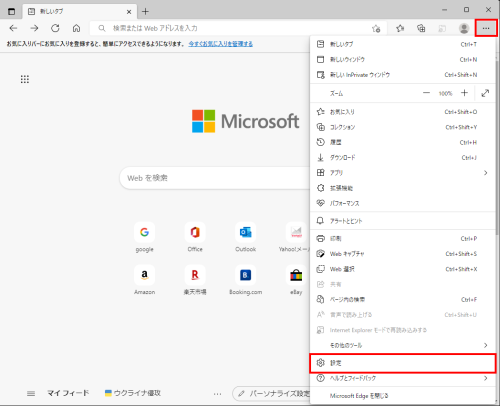Open コレクション from the menu
Screen dimensions: 500x406
(402, 127)
